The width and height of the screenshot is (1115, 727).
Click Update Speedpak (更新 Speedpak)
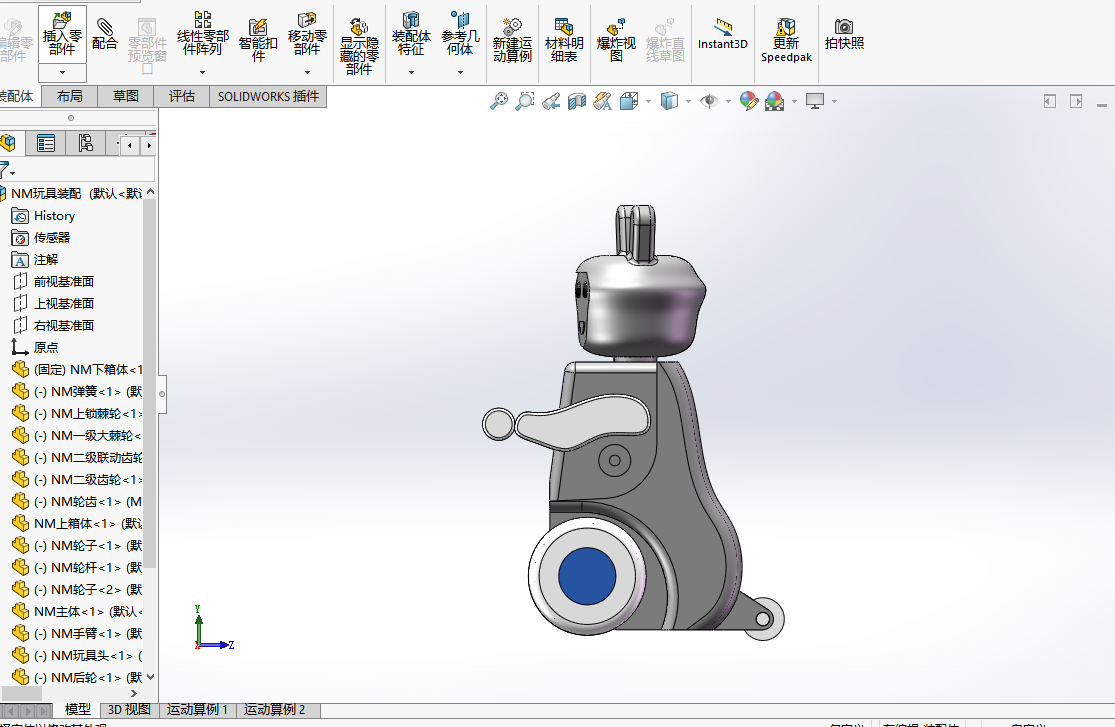click(786, 41)
